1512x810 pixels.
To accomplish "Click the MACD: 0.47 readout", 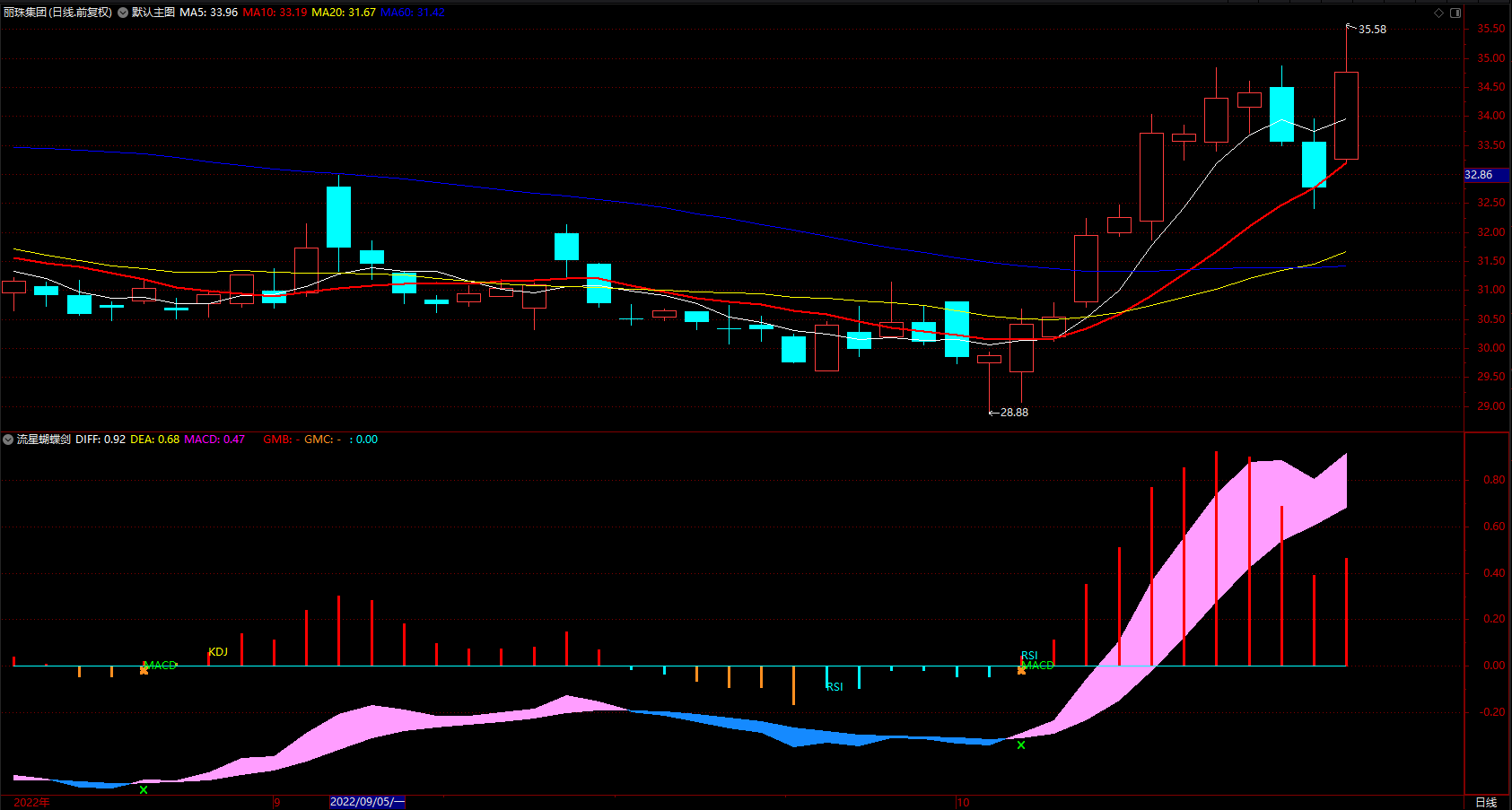I will pyautogui.click(x=214, y=440).
